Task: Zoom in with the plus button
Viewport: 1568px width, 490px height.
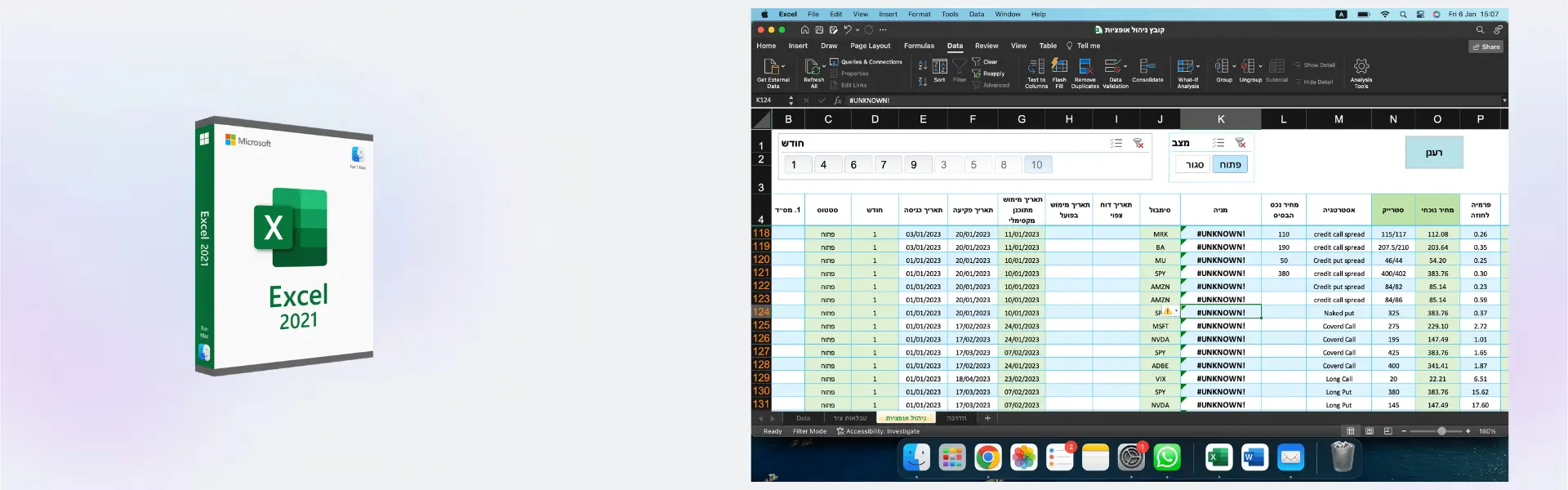Action: pos(1468,431)
